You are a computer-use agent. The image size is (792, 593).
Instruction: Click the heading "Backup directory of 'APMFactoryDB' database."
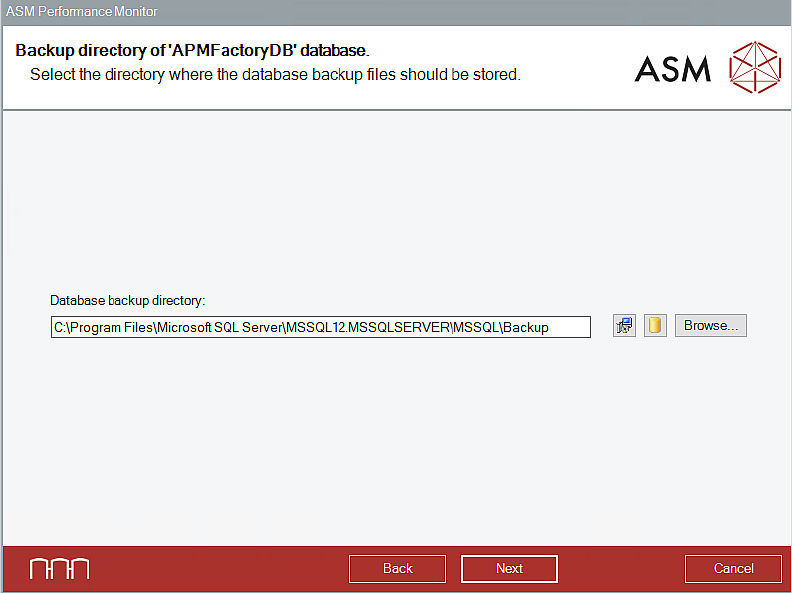coord(192,51)
